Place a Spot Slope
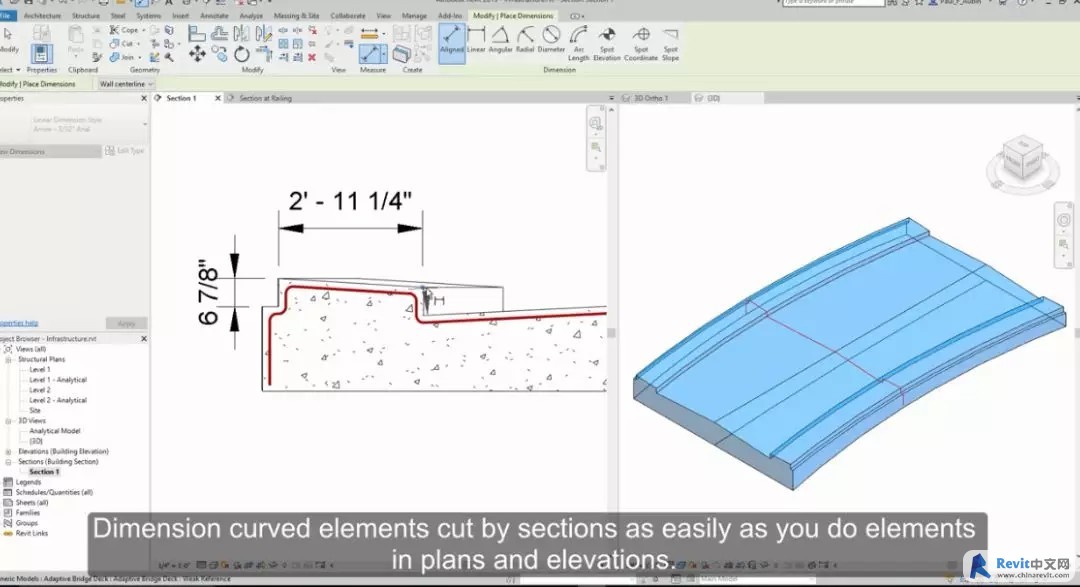The width and height of the screenshot is (1080, 587). tap(670, 43)
